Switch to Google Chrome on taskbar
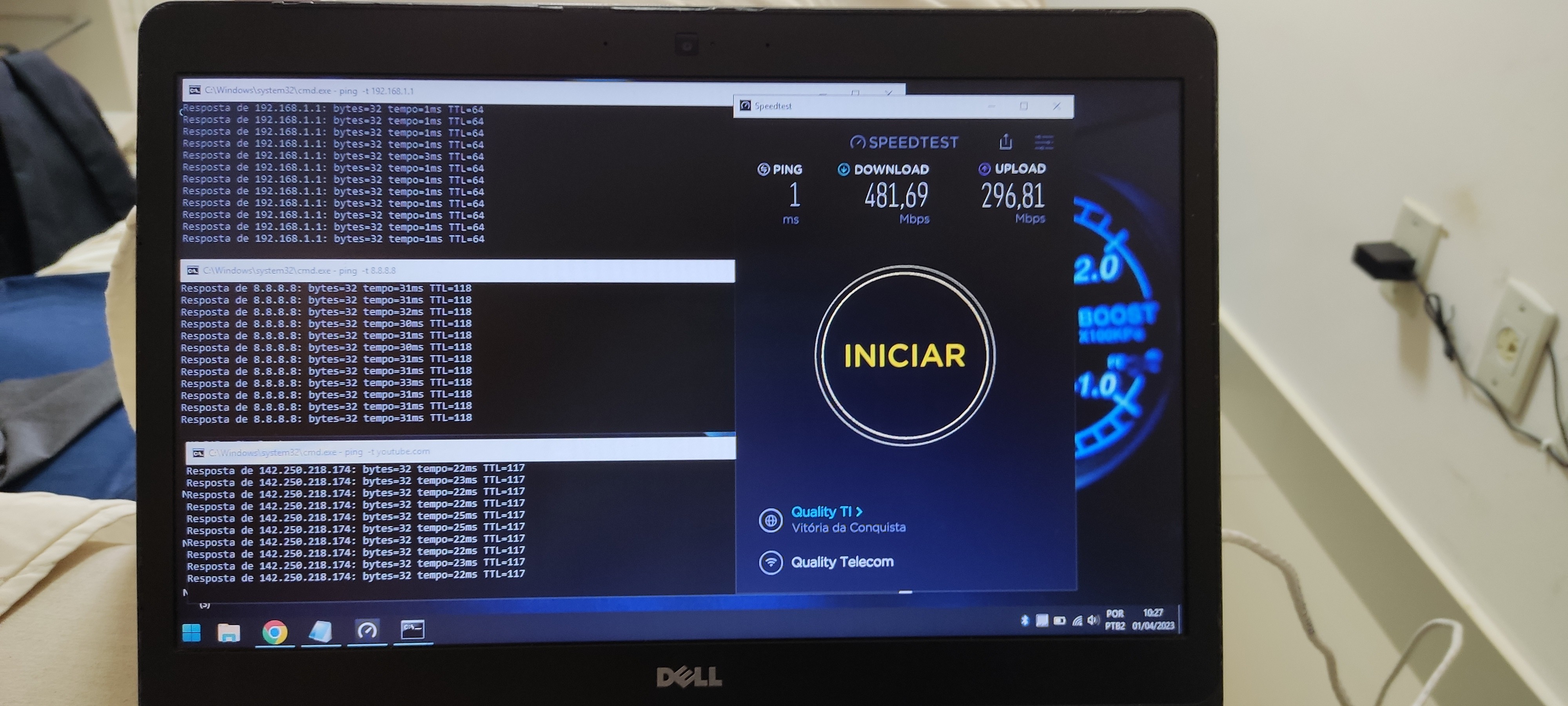1568x706 pixels. click(274, 632)
